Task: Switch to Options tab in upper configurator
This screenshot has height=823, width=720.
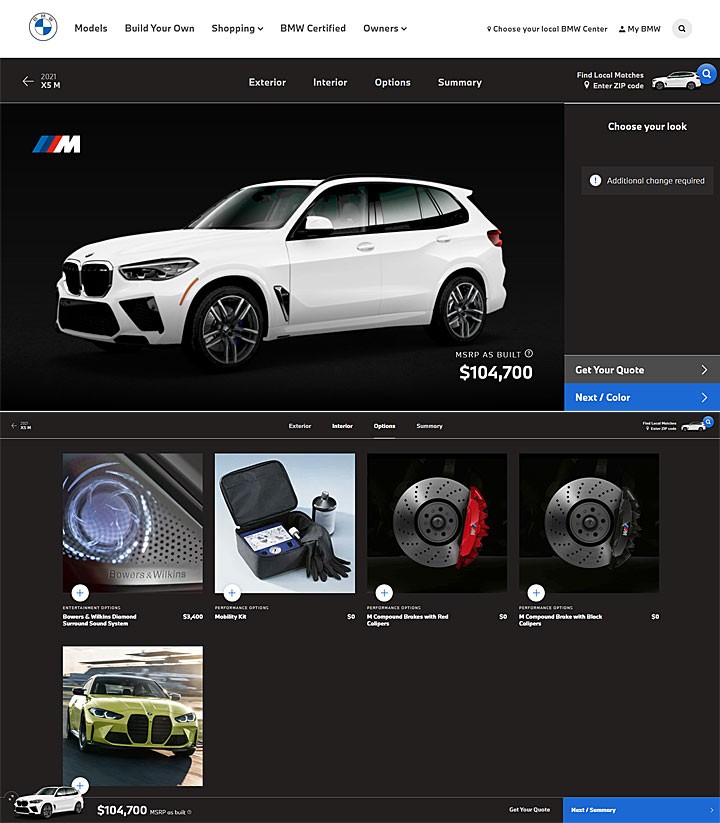Action: pos(393,82)
